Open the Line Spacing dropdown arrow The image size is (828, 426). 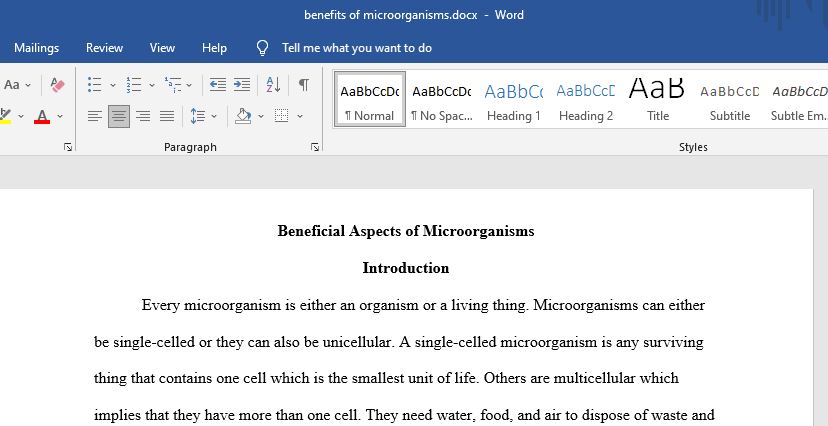(x=214, y=116)
